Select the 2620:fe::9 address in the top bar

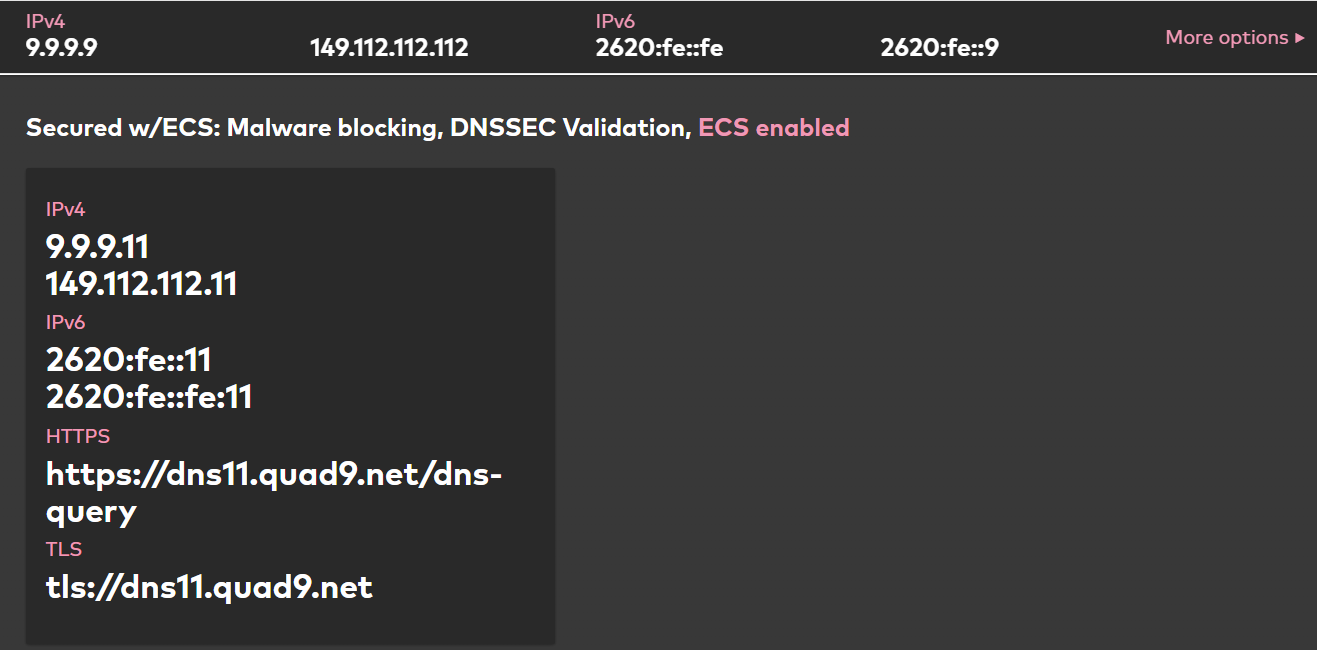[938, 46]
